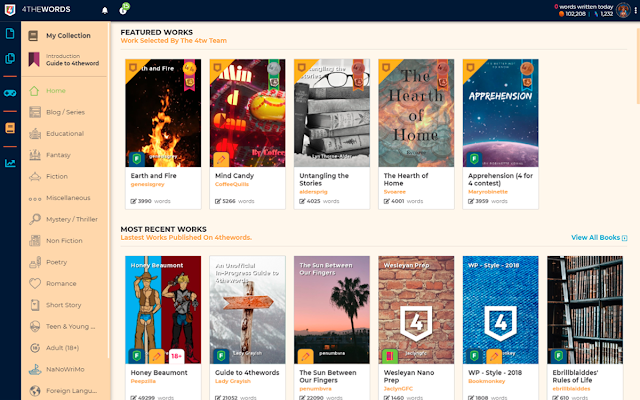This screenshot has width=640, height=400.
Task: Click the NaNoWriMo ship icon
Action: coord(35,369)
